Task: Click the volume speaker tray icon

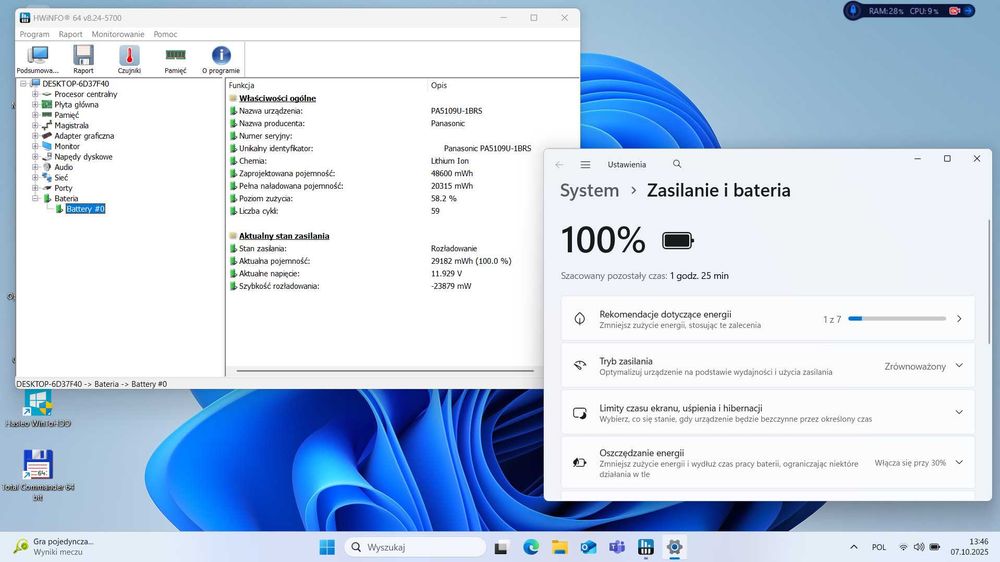Action: (x=919, y=547)
